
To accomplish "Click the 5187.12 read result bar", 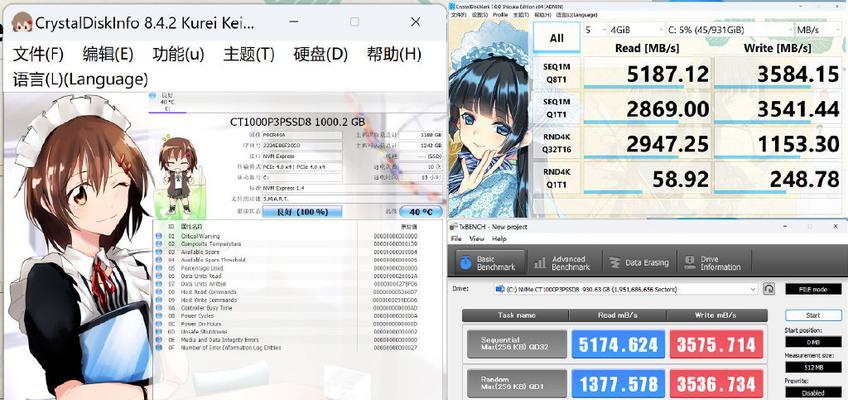I will [647, 74].
